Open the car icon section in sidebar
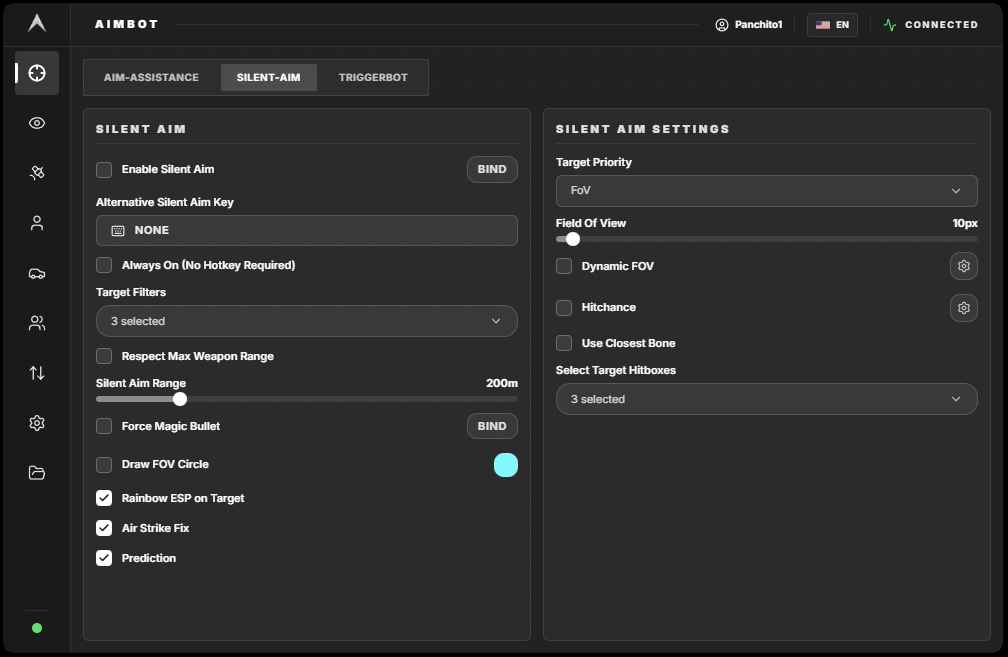Screen dimensions: 1008x657 37,273
